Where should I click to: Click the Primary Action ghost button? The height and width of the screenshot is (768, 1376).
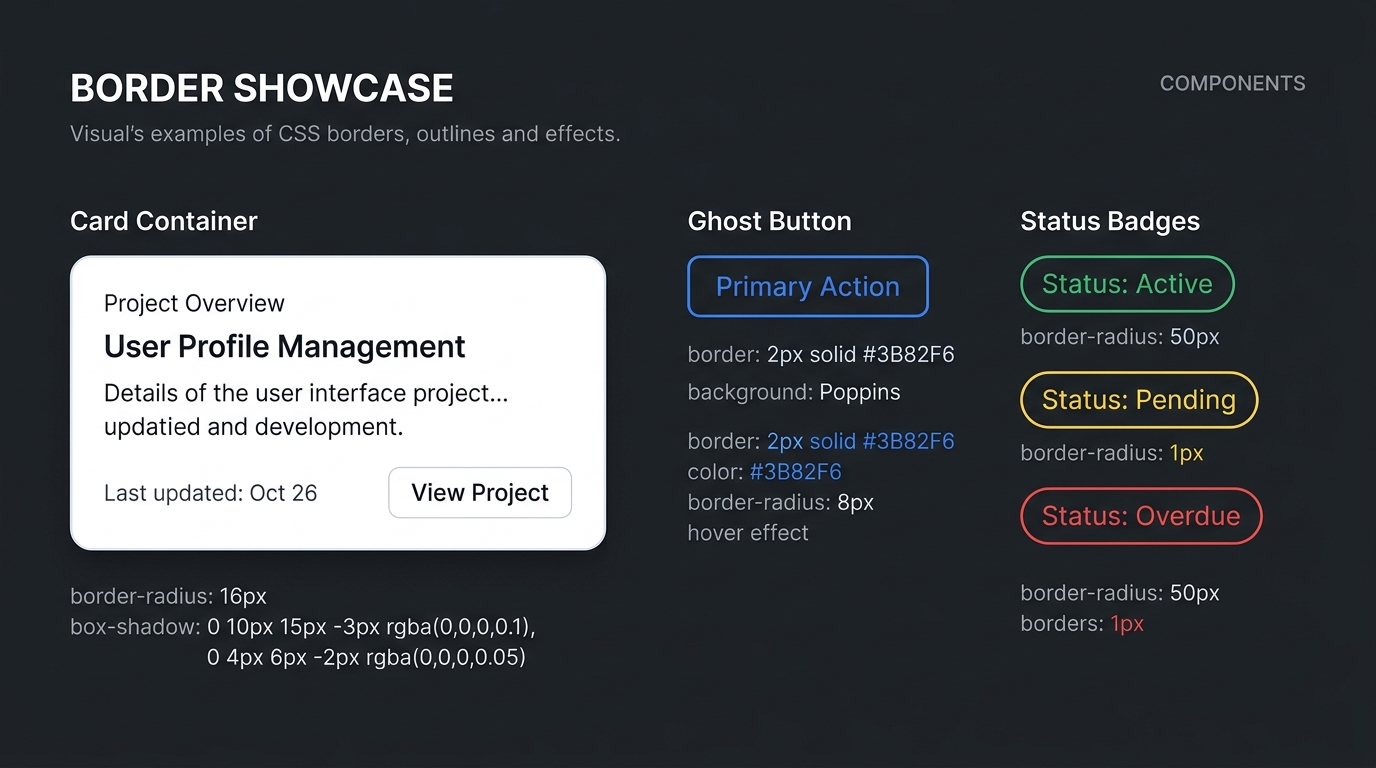click(x=808, y=287)
